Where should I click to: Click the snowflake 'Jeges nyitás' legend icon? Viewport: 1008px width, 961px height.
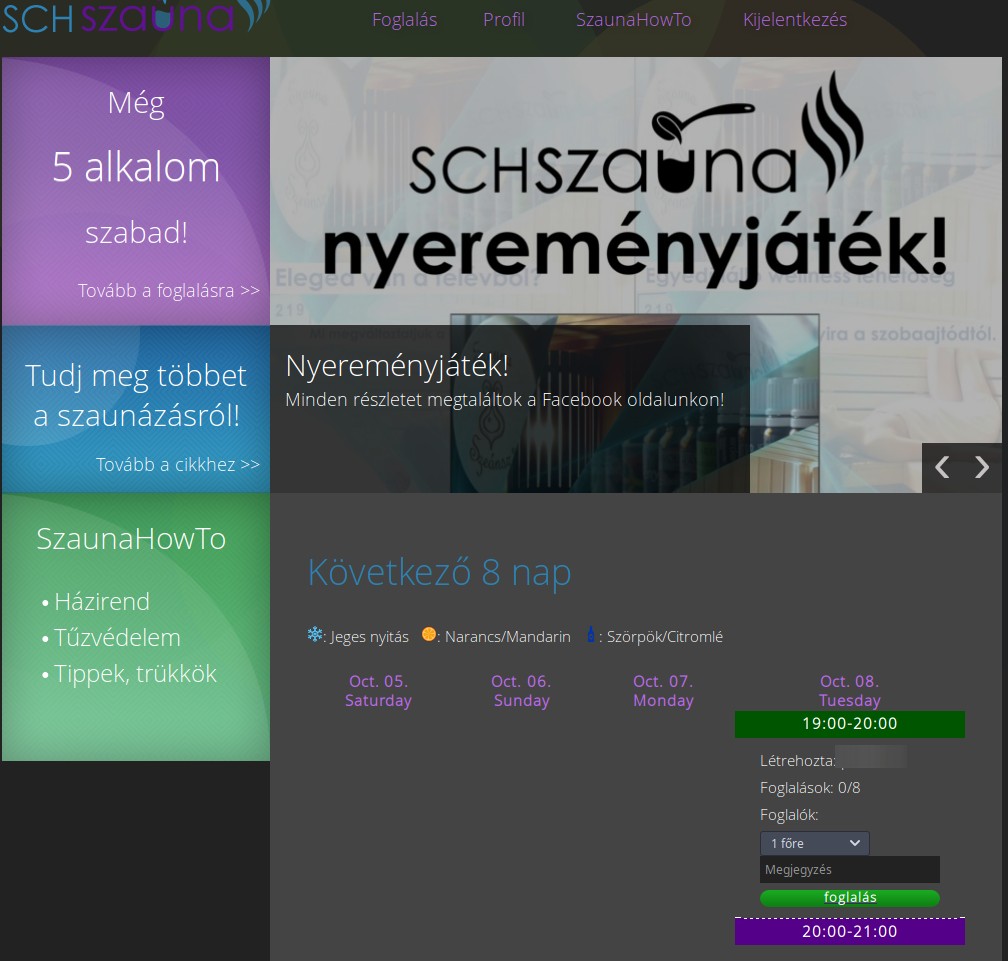[314, 635]
